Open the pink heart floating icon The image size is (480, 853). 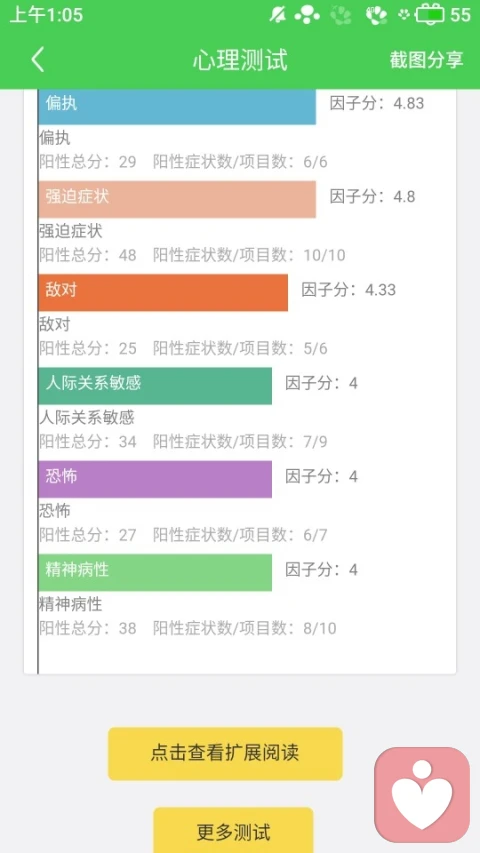tap(422, 794)
